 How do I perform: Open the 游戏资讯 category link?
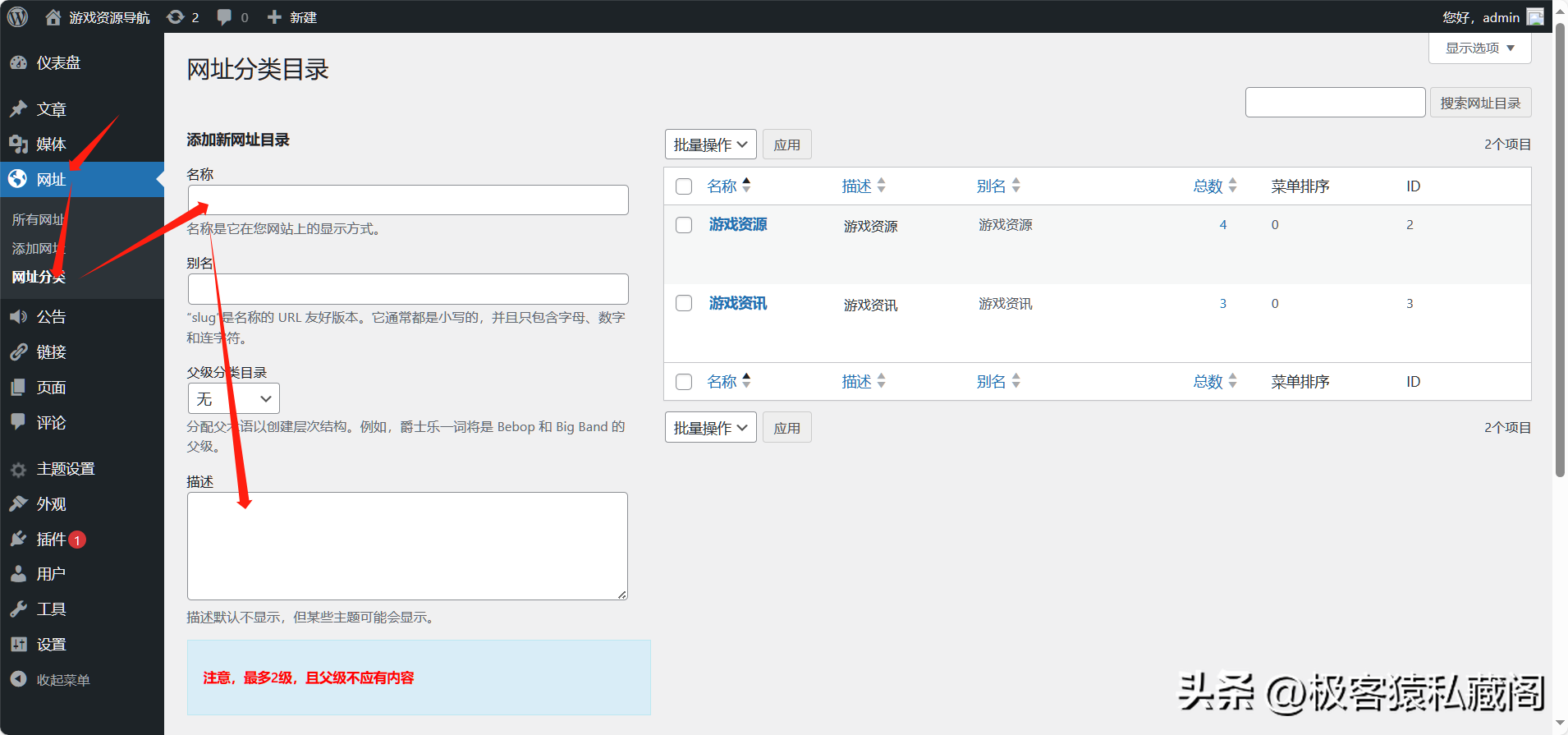738,303
